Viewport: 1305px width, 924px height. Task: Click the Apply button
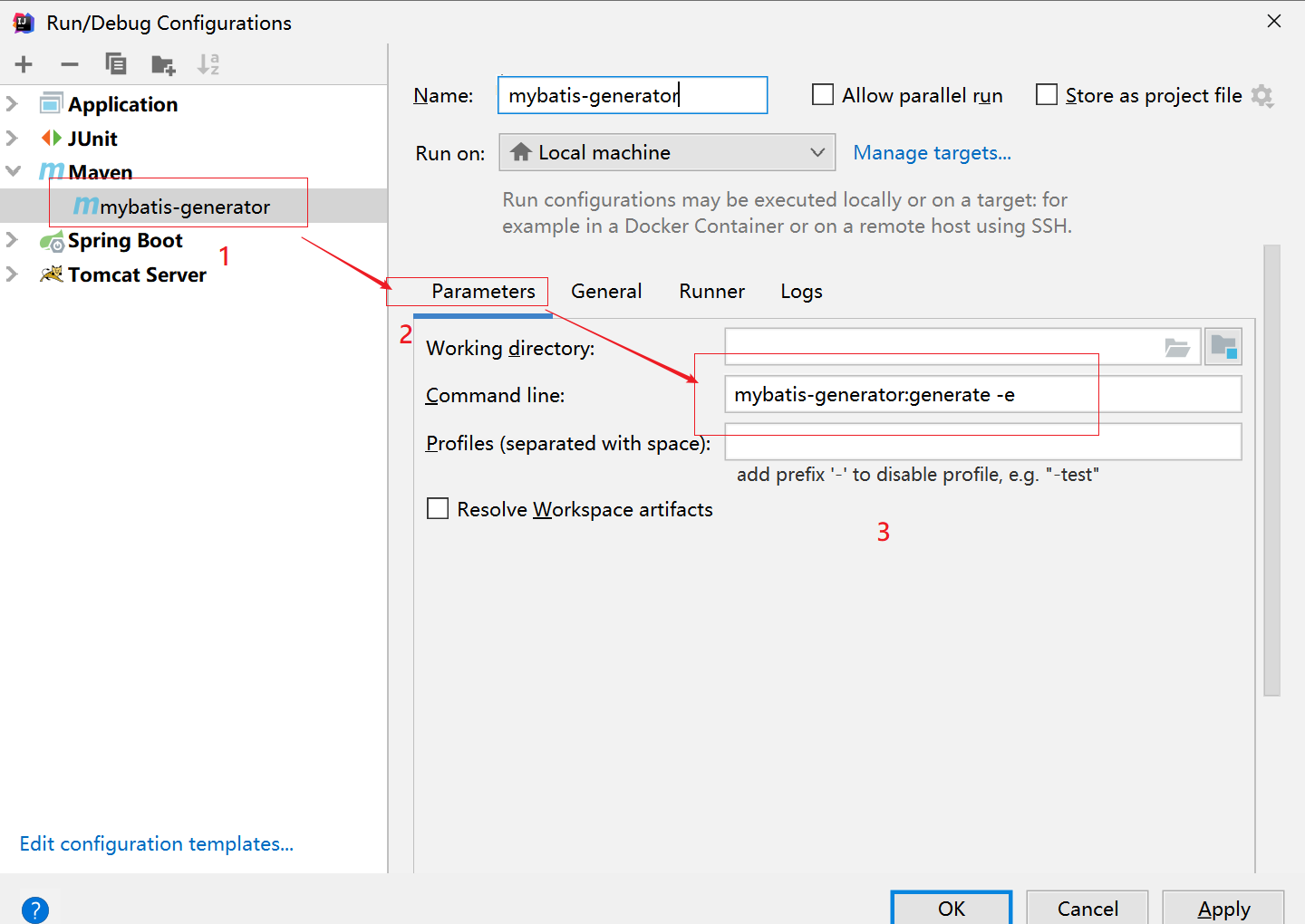tap(1223, 909)
